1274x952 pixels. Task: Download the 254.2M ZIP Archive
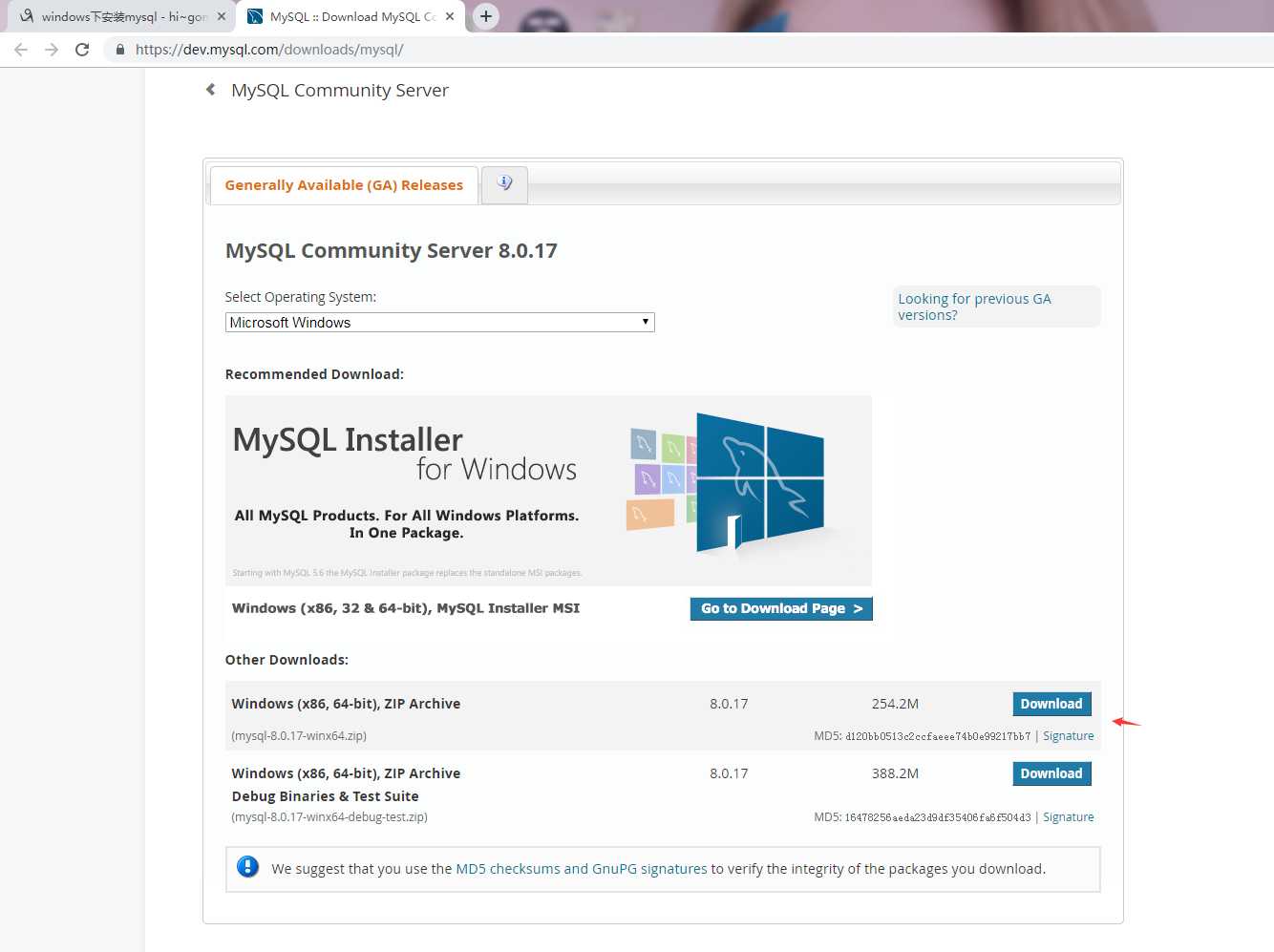[1051, 704]
